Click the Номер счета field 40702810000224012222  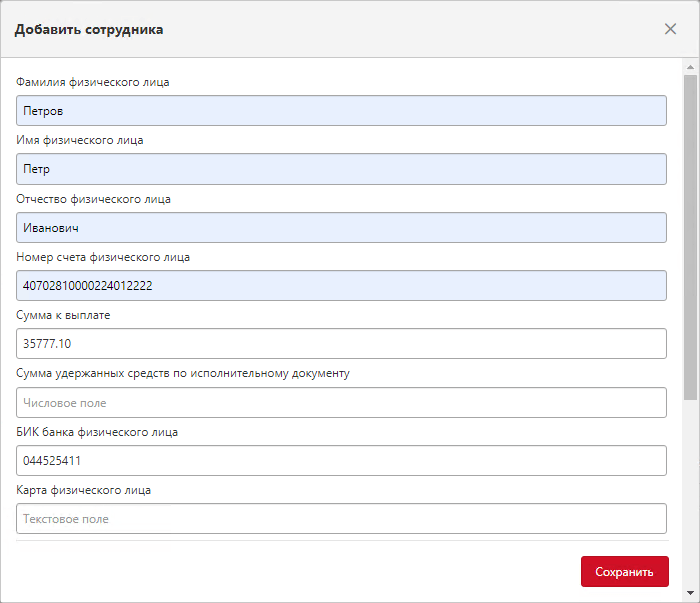pos(342,286)
